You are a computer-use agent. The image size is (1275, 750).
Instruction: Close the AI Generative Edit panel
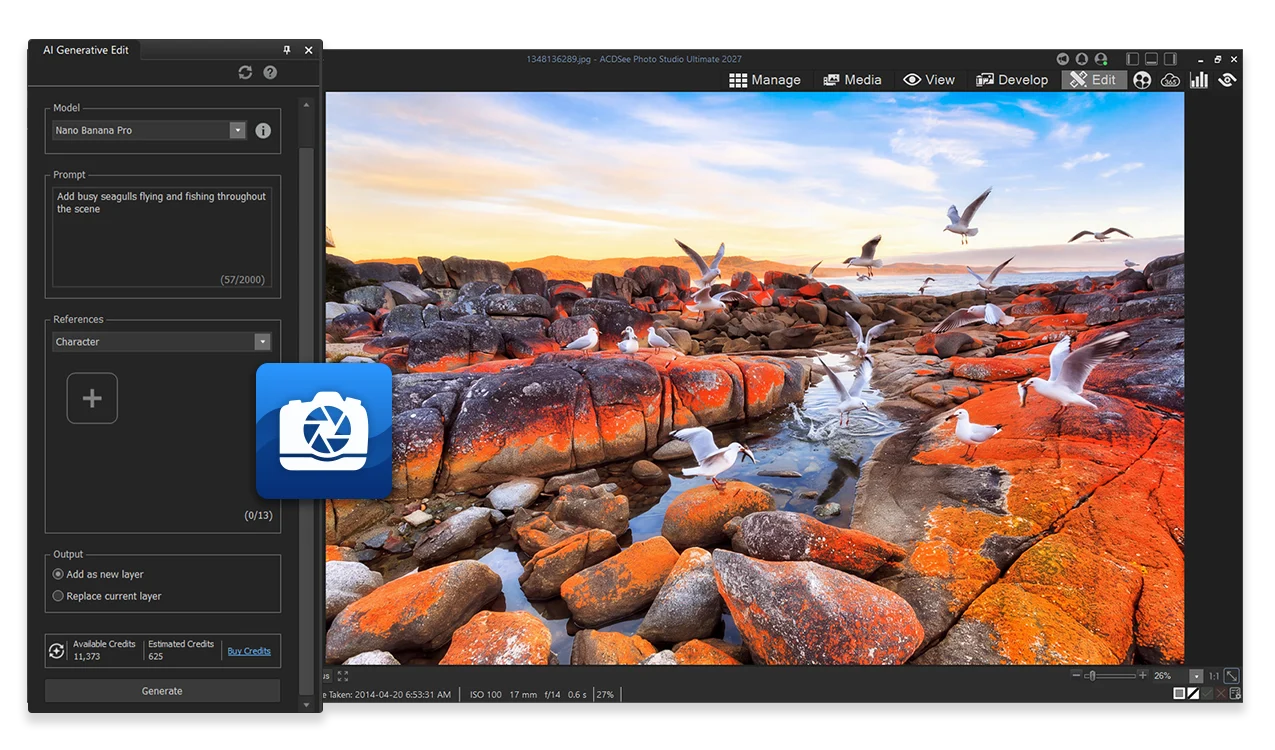coord(308,50)
